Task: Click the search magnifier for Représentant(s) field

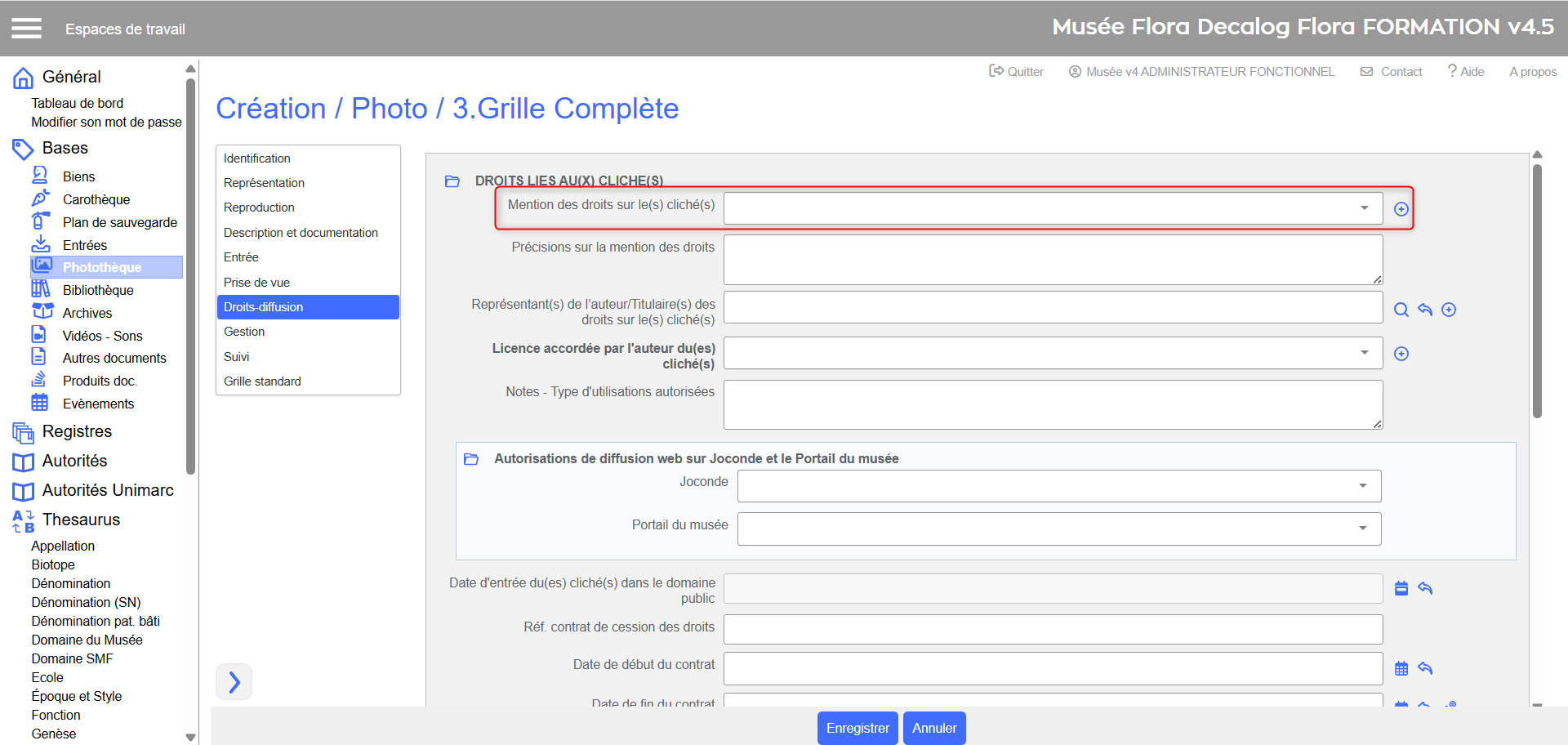Action: click(x=1401, y=310)
